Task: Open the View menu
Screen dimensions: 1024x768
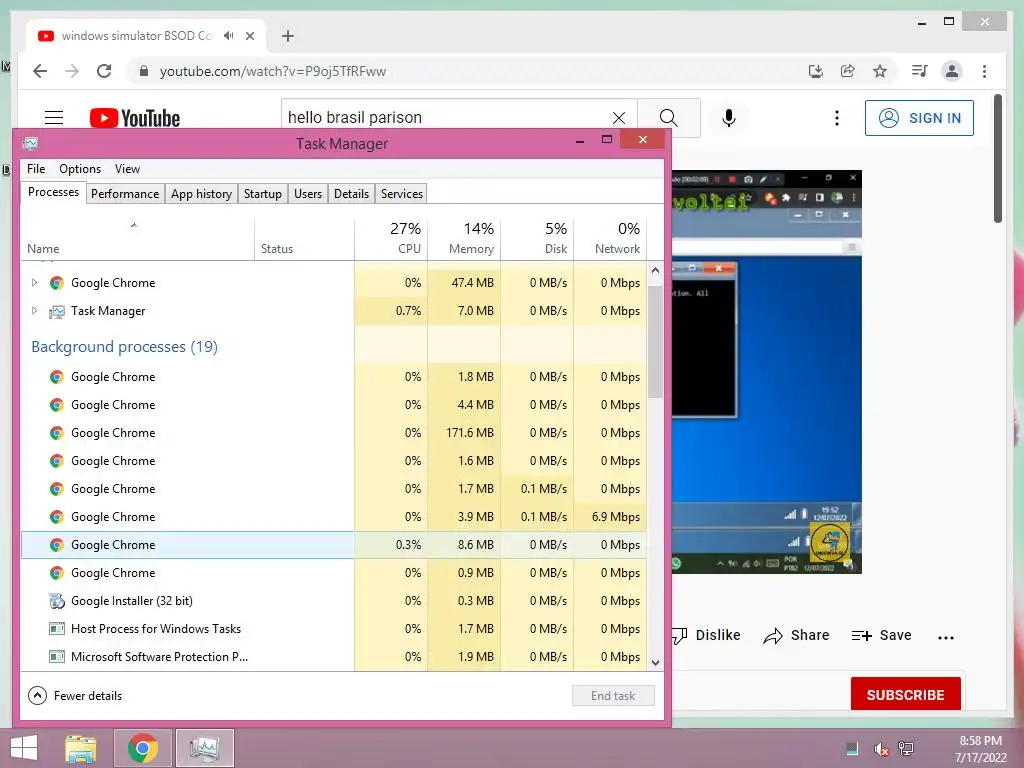Action: (127, 168)
